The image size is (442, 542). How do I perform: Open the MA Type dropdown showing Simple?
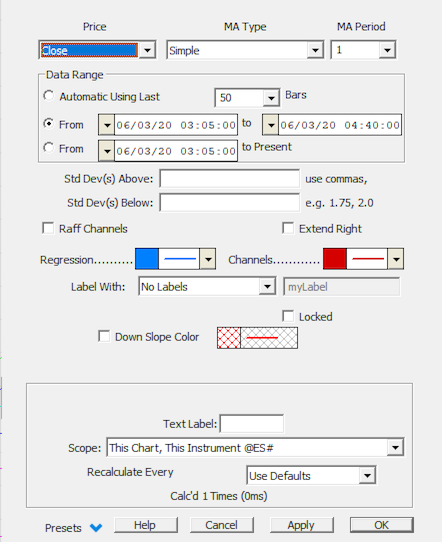[245, 50]
